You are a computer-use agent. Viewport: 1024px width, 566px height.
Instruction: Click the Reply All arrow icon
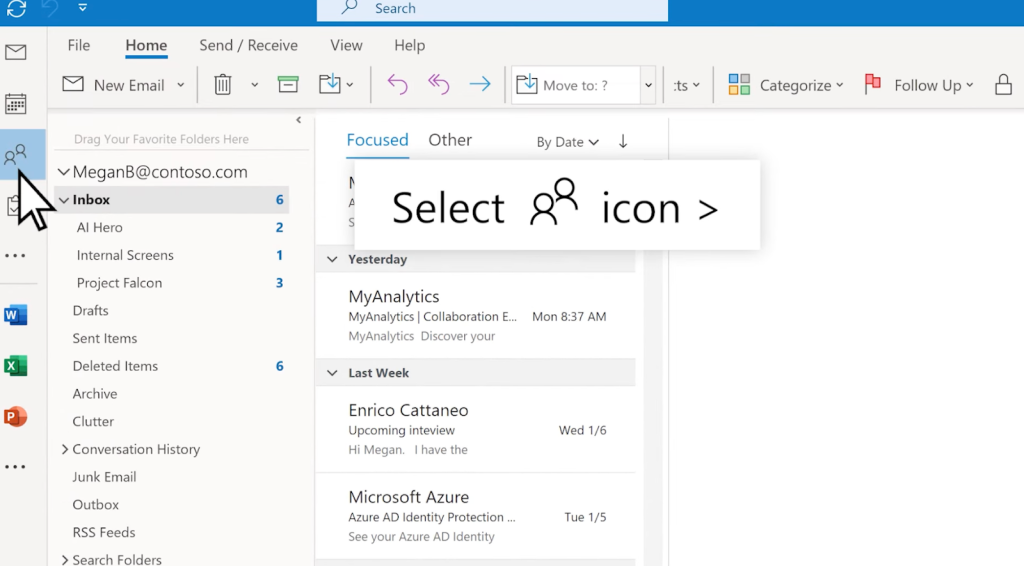[438, 85]
